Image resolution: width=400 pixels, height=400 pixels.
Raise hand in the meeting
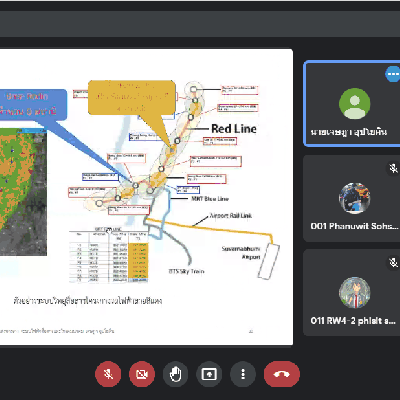tap(176, 374)
